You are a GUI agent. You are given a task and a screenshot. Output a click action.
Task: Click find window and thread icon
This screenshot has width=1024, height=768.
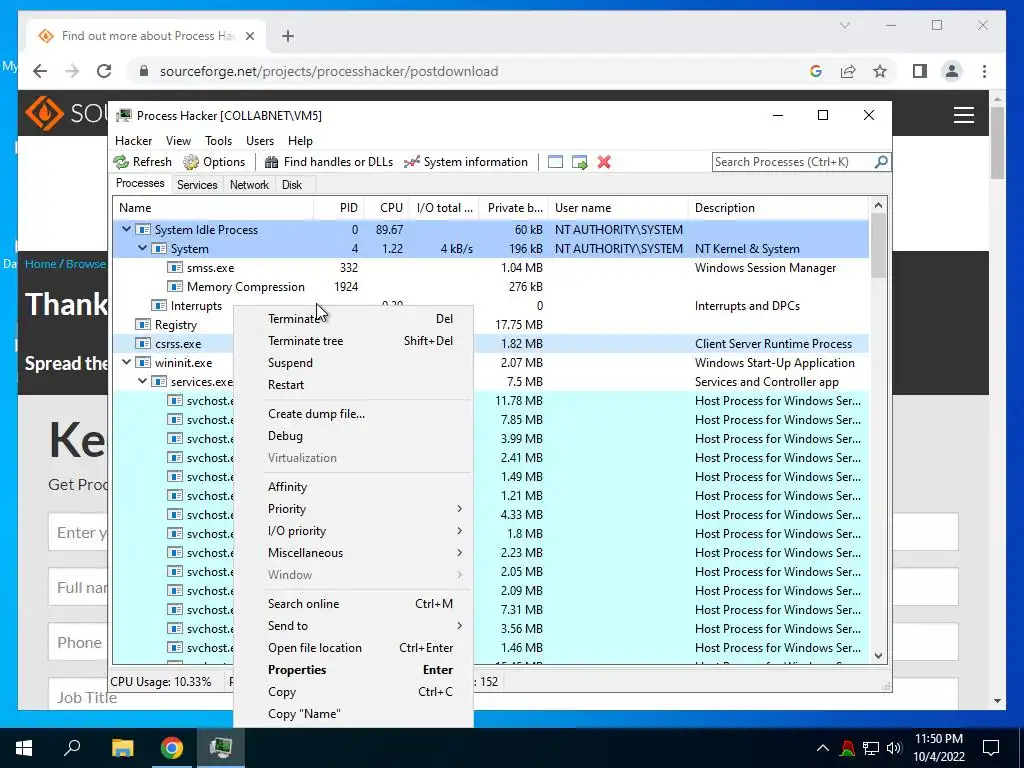point(579,162)
